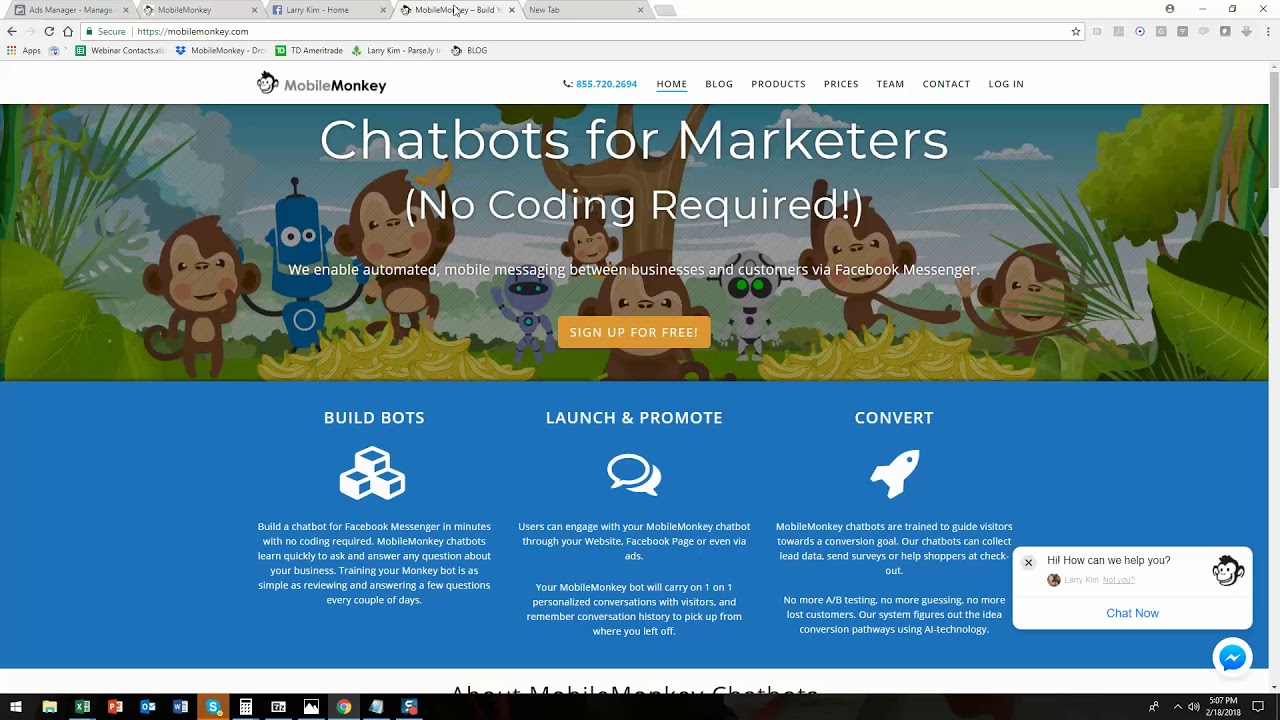Viewport: 1280px width, 720px height.
Task: Click the PDF extension icon in the Chrome toolbar
Action: point(1118,31)
